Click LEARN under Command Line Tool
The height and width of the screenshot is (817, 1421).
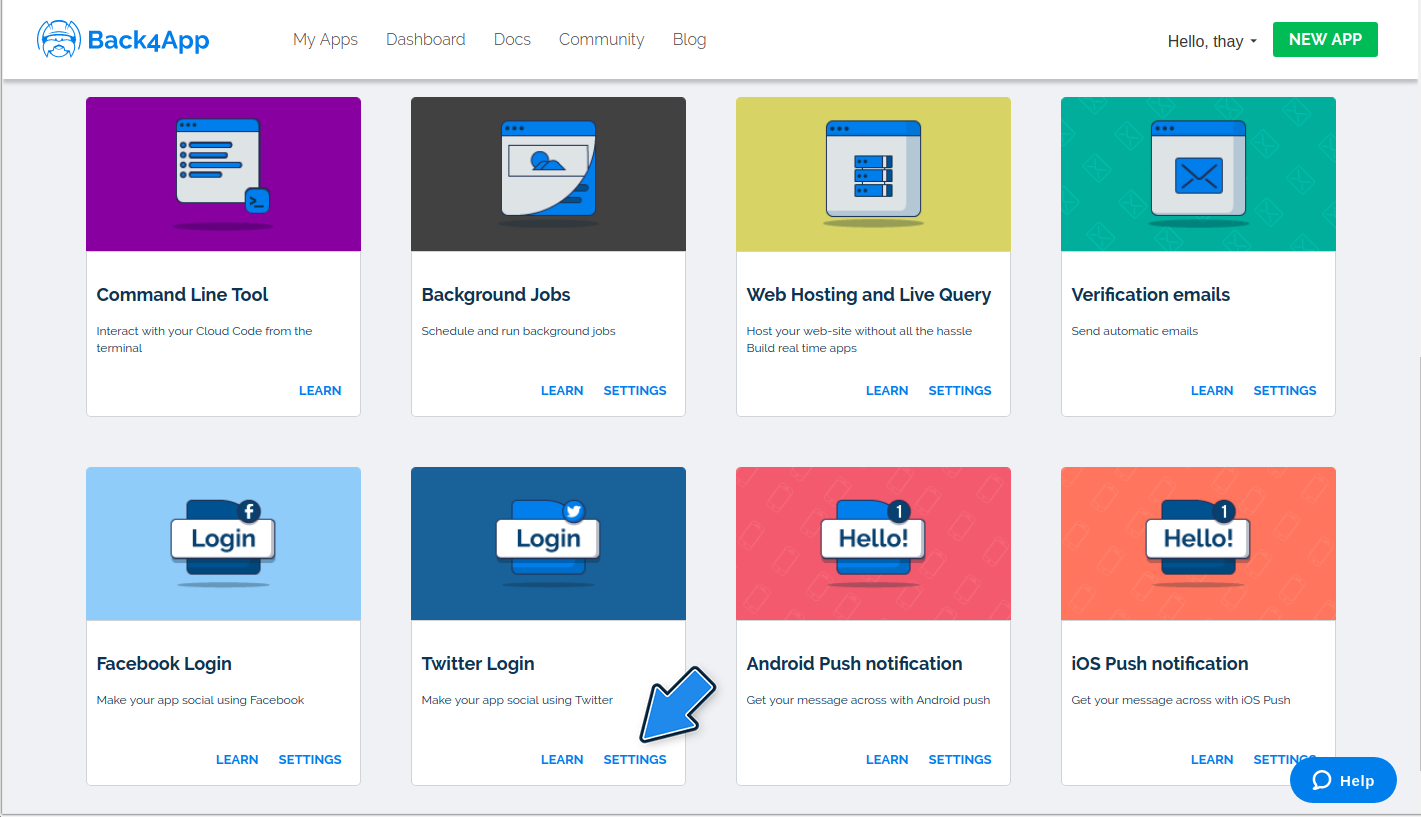[320, 390]
